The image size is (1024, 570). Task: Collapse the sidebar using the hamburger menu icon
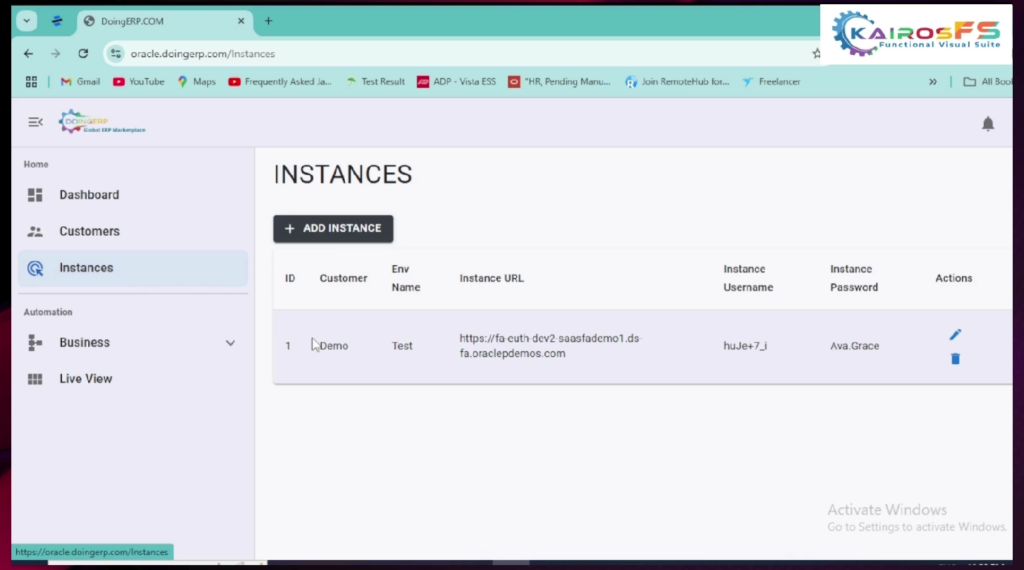35,122
